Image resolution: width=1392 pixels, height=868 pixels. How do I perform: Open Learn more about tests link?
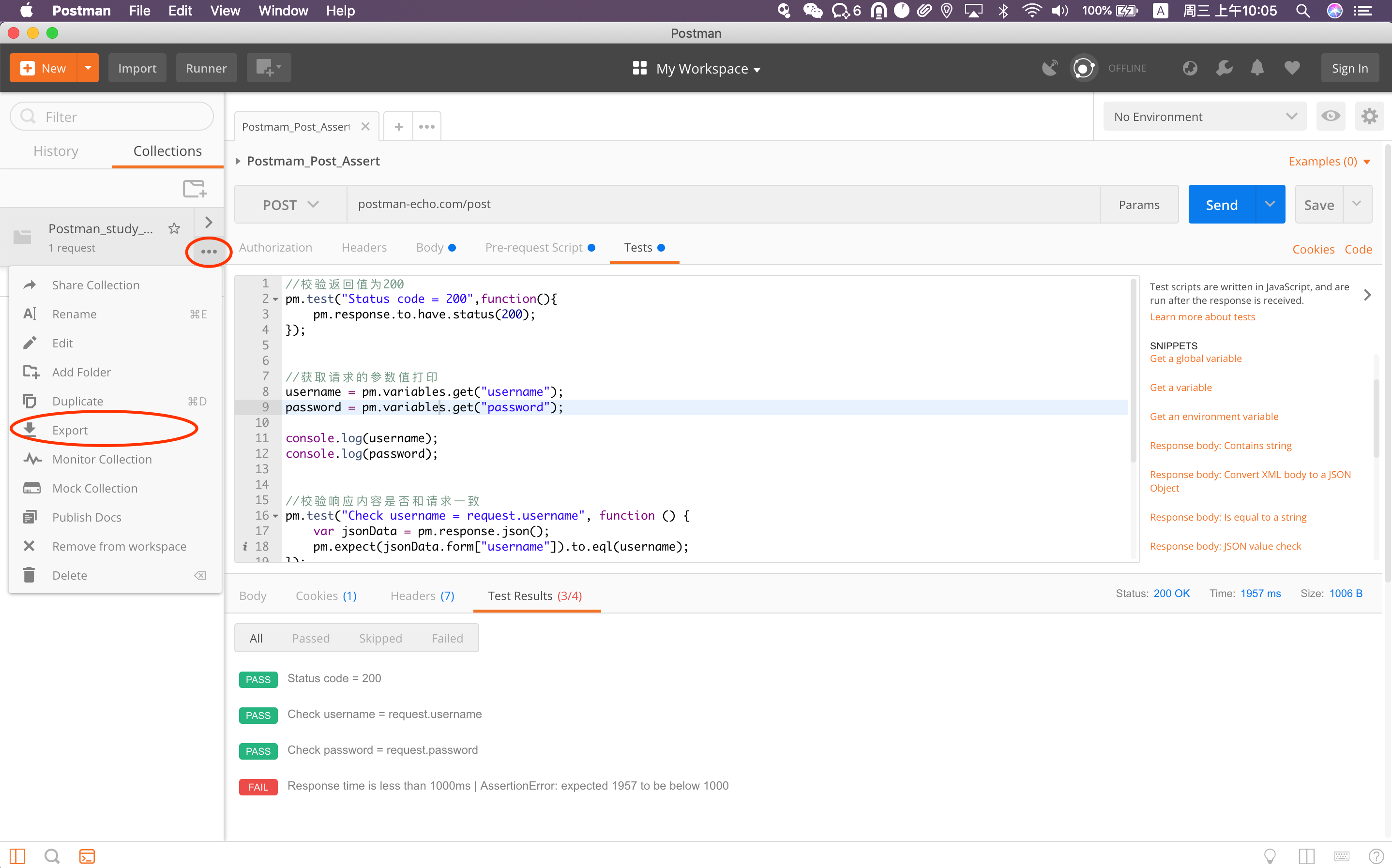click(x=1202, y=317)
